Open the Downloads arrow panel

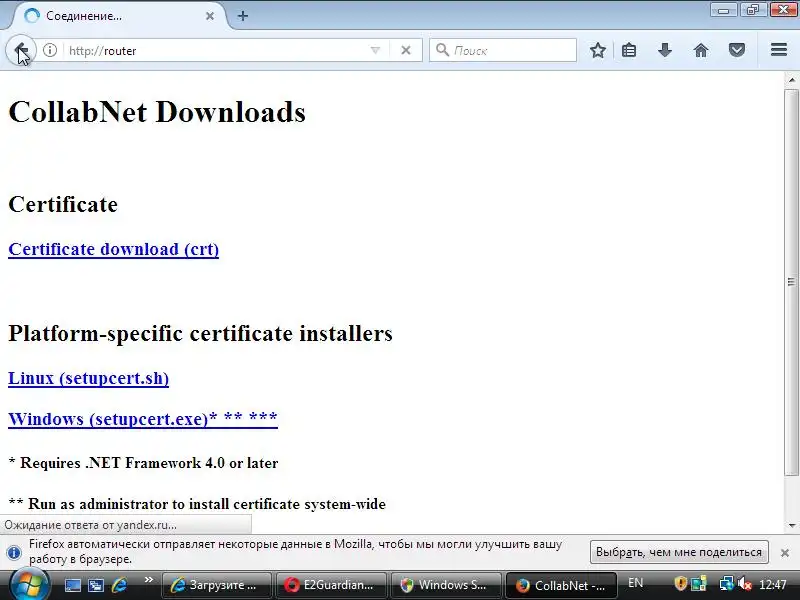[665, 50]
